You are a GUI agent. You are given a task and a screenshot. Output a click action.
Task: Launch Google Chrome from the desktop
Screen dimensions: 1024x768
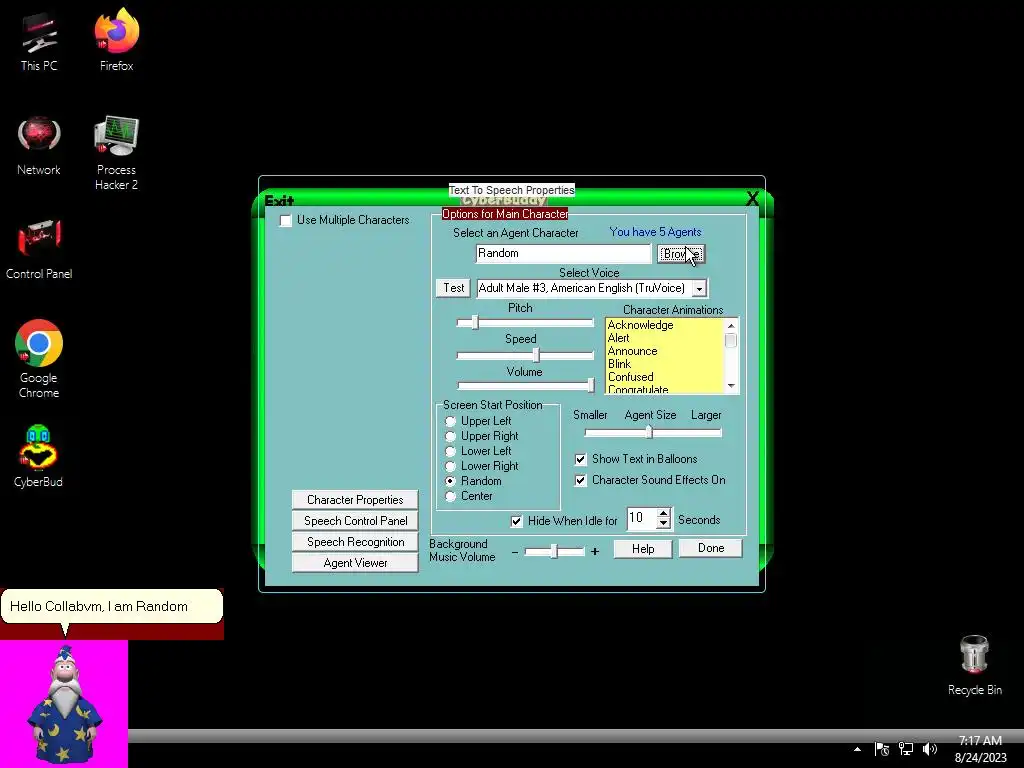coord(39,359)
